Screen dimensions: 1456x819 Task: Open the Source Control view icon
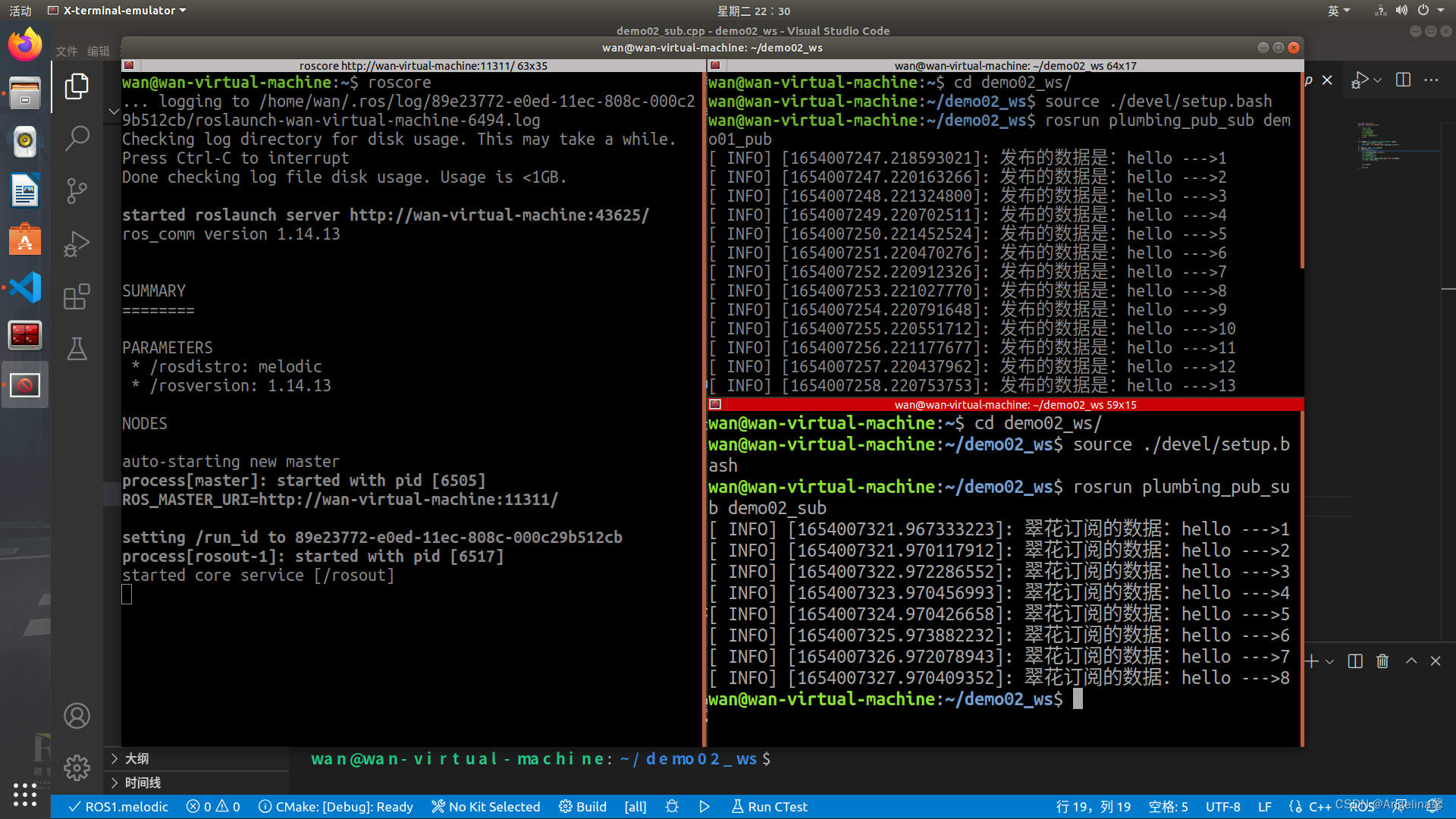click(77, 190)
